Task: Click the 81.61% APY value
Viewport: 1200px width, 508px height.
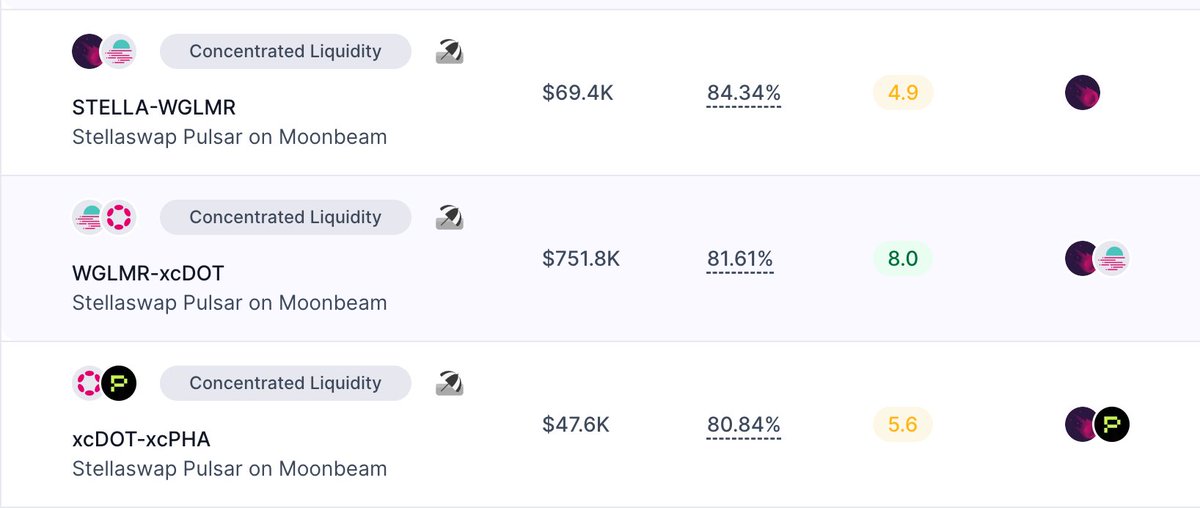Action: click(740, 259)
